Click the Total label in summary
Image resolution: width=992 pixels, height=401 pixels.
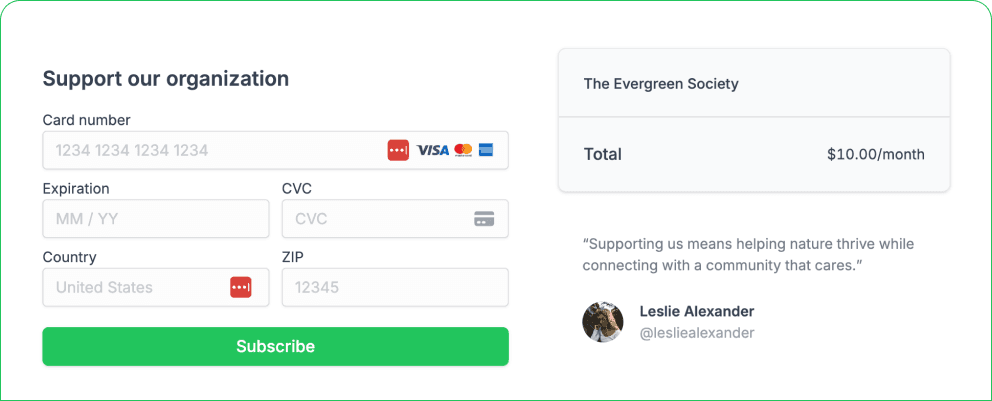pos(603,154)
